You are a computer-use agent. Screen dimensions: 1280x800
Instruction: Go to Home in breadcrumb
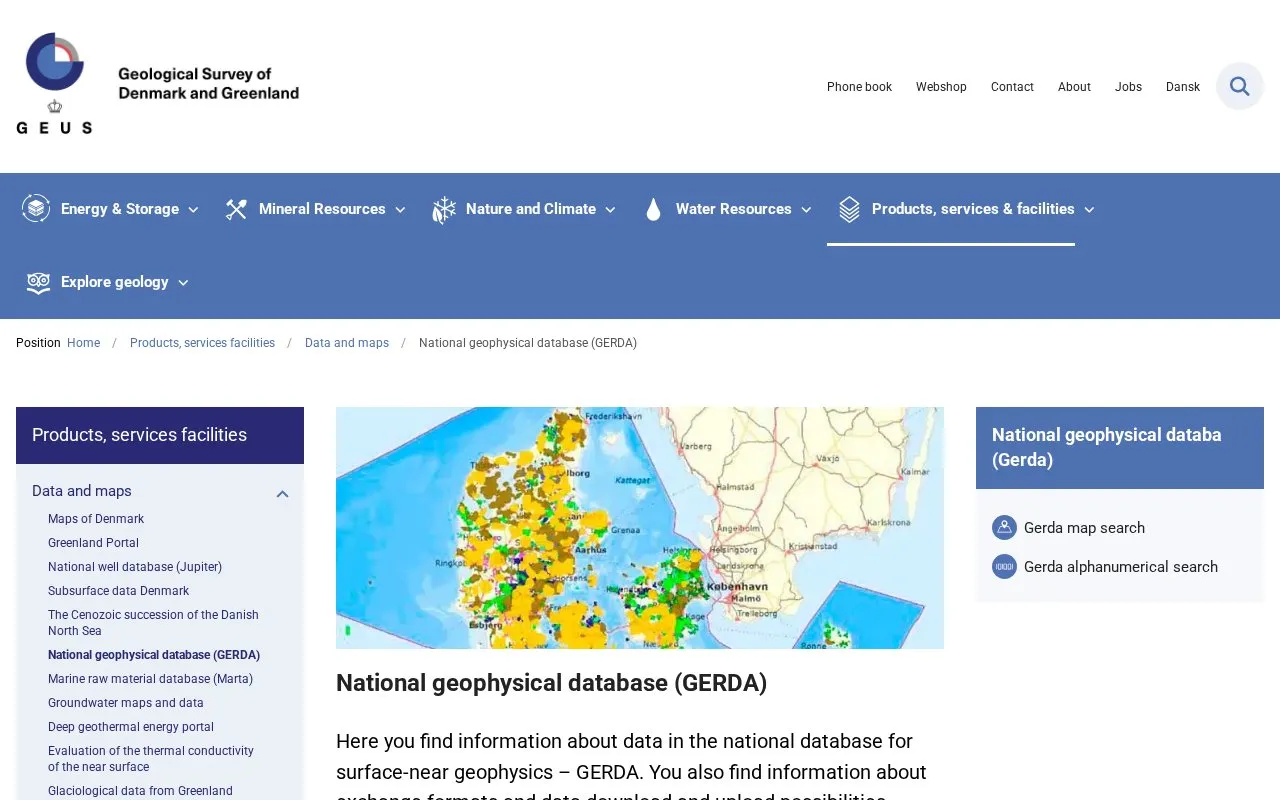click(x=83, y=343)
